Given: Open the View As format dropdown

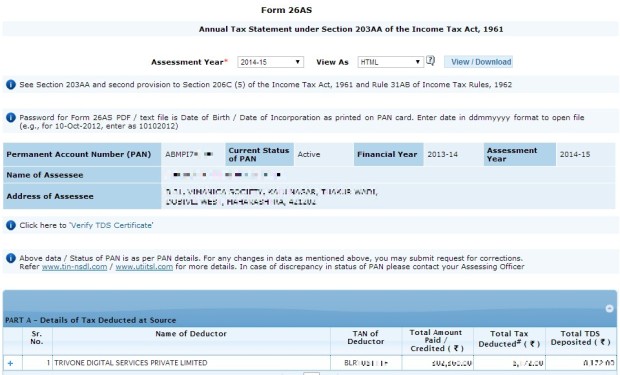Looking at the screenshot, I should (x=391, y=62).
